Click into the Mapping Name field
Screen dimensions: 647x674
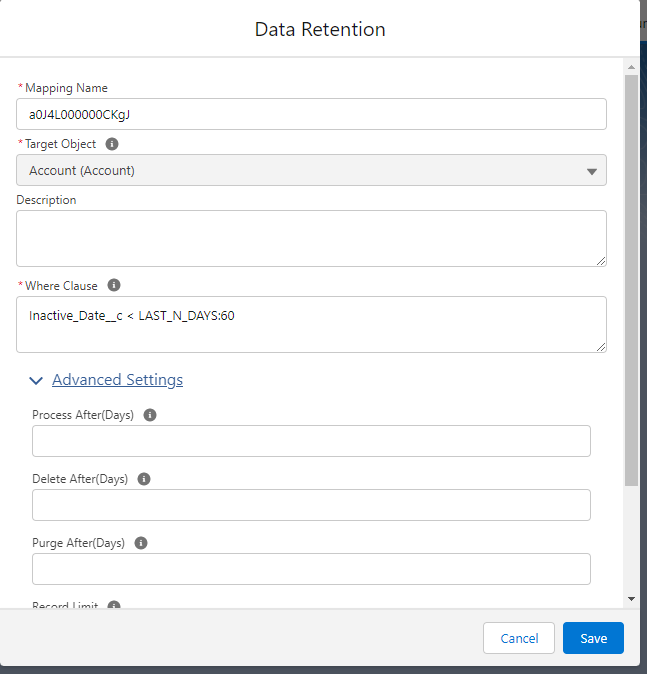[x=311, y=114]
